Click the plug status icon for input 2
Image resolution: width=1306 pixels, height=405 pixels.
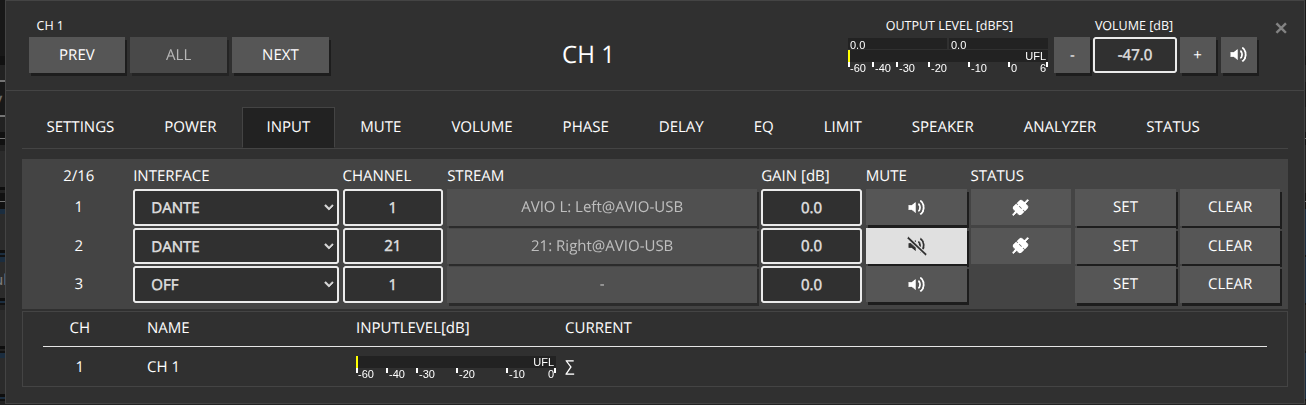coord(1020,246)
